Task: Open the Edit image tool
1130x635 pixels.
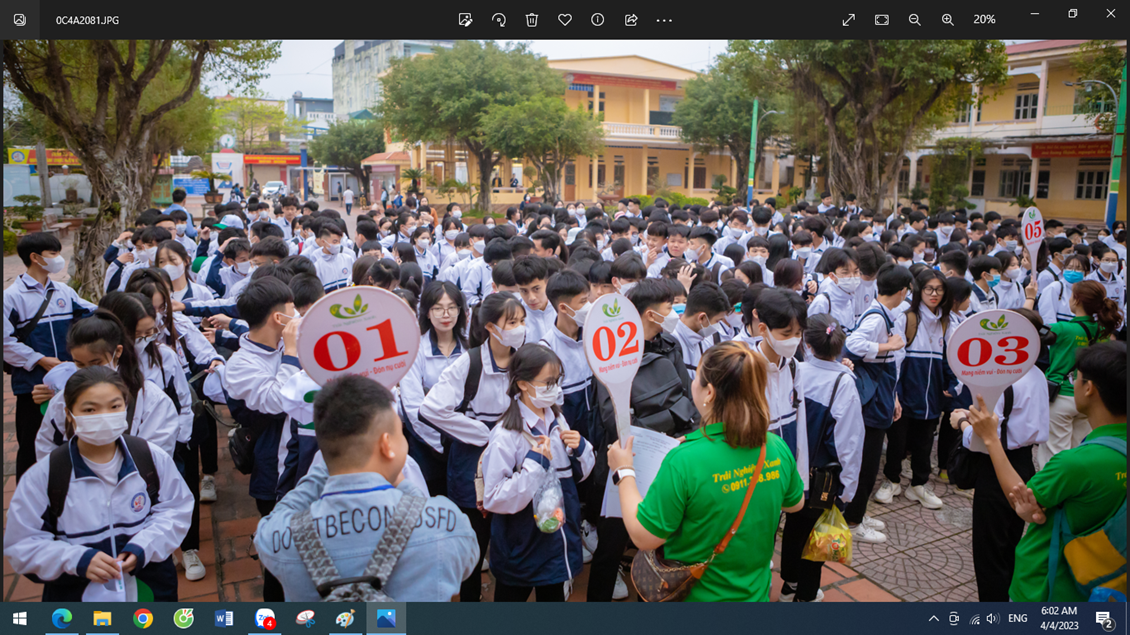Action: point(465,20)
